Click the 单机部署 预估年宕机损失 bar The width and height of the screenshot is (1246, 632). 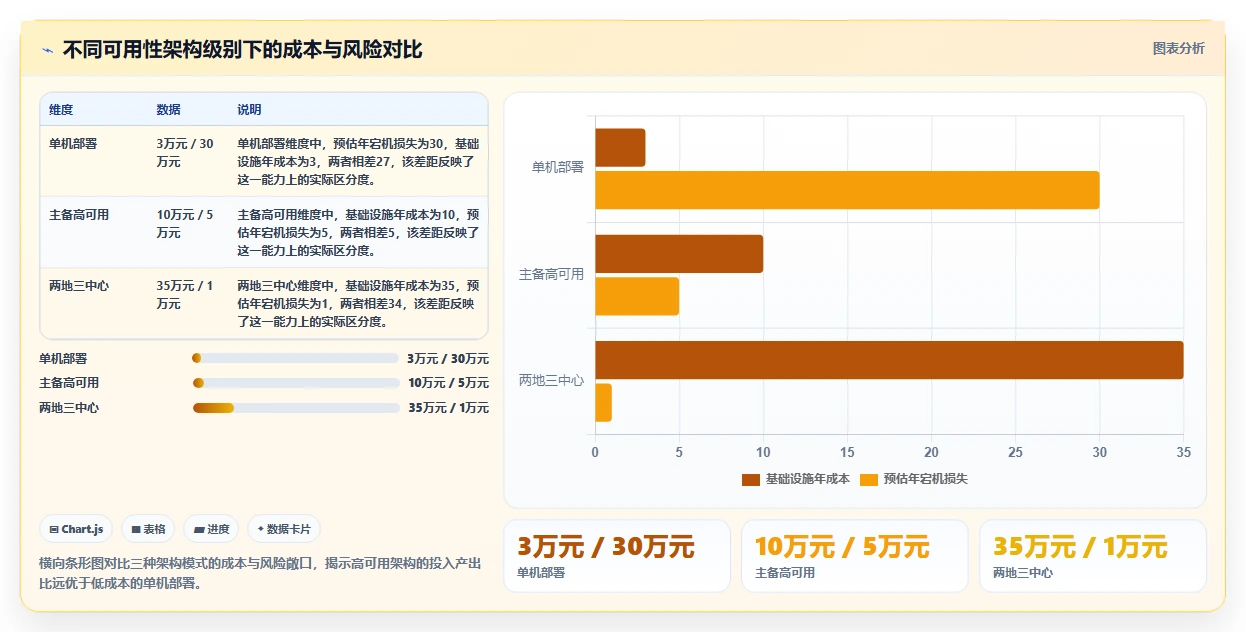847,190
